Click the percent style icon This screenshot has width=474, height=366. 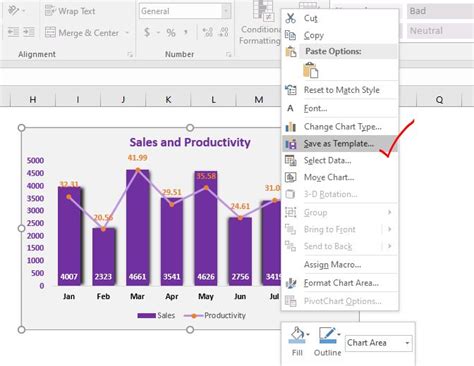point(171,32)
